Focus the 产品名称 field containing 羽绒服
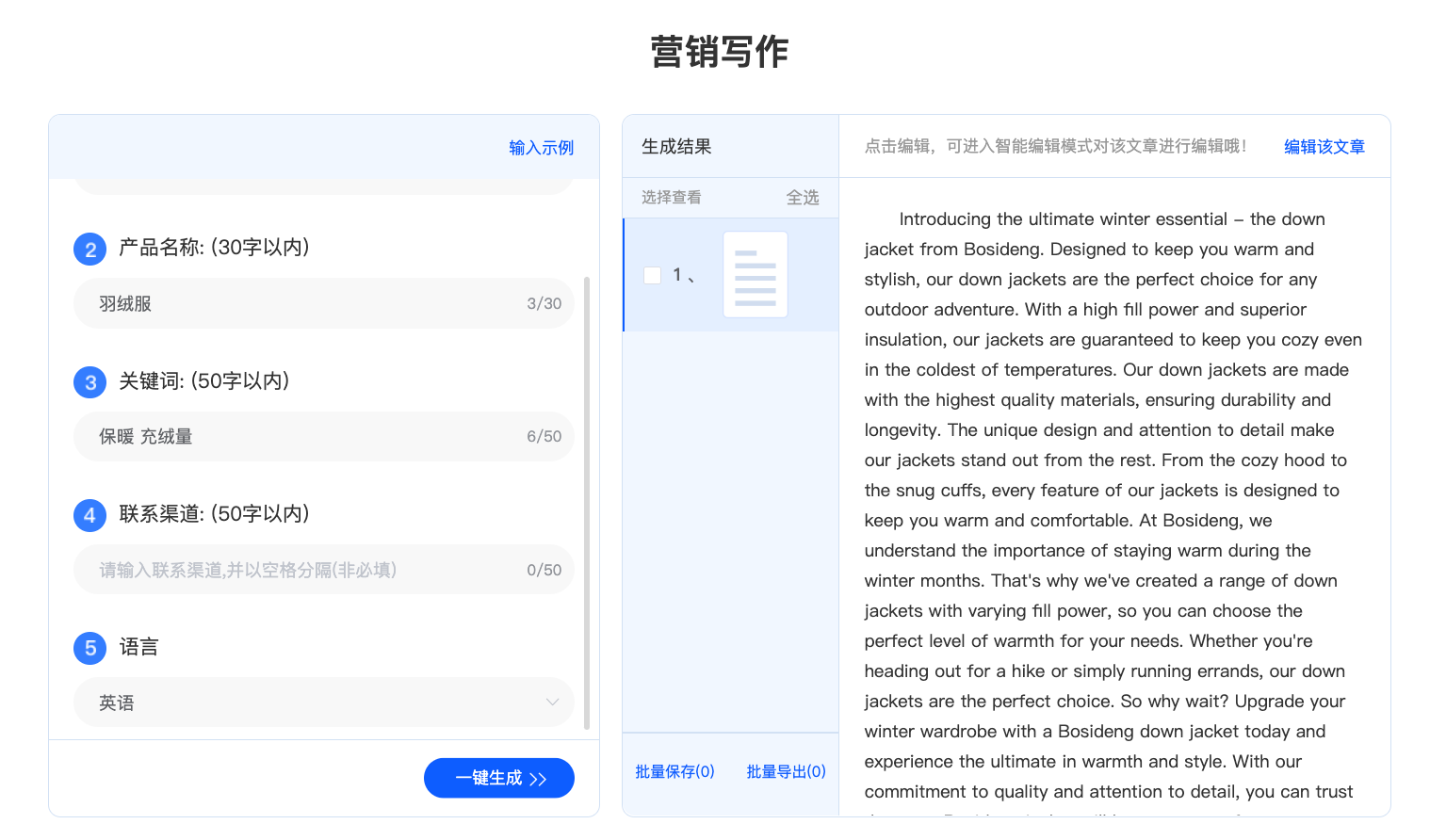Image resolution: width=1430 pixels, height=840 pixels. coord(324,303)
